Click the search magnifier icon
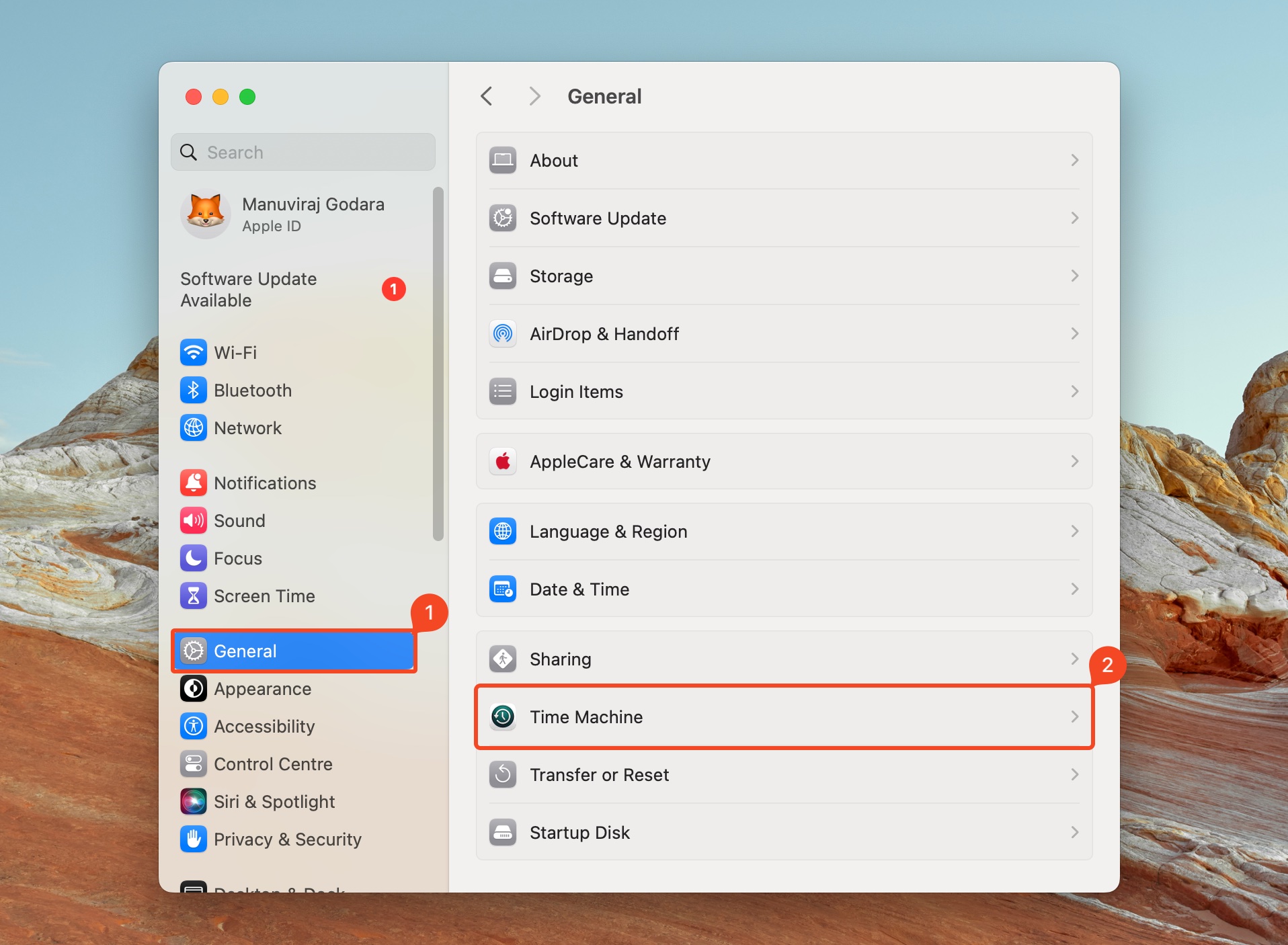 pos(189,152)
